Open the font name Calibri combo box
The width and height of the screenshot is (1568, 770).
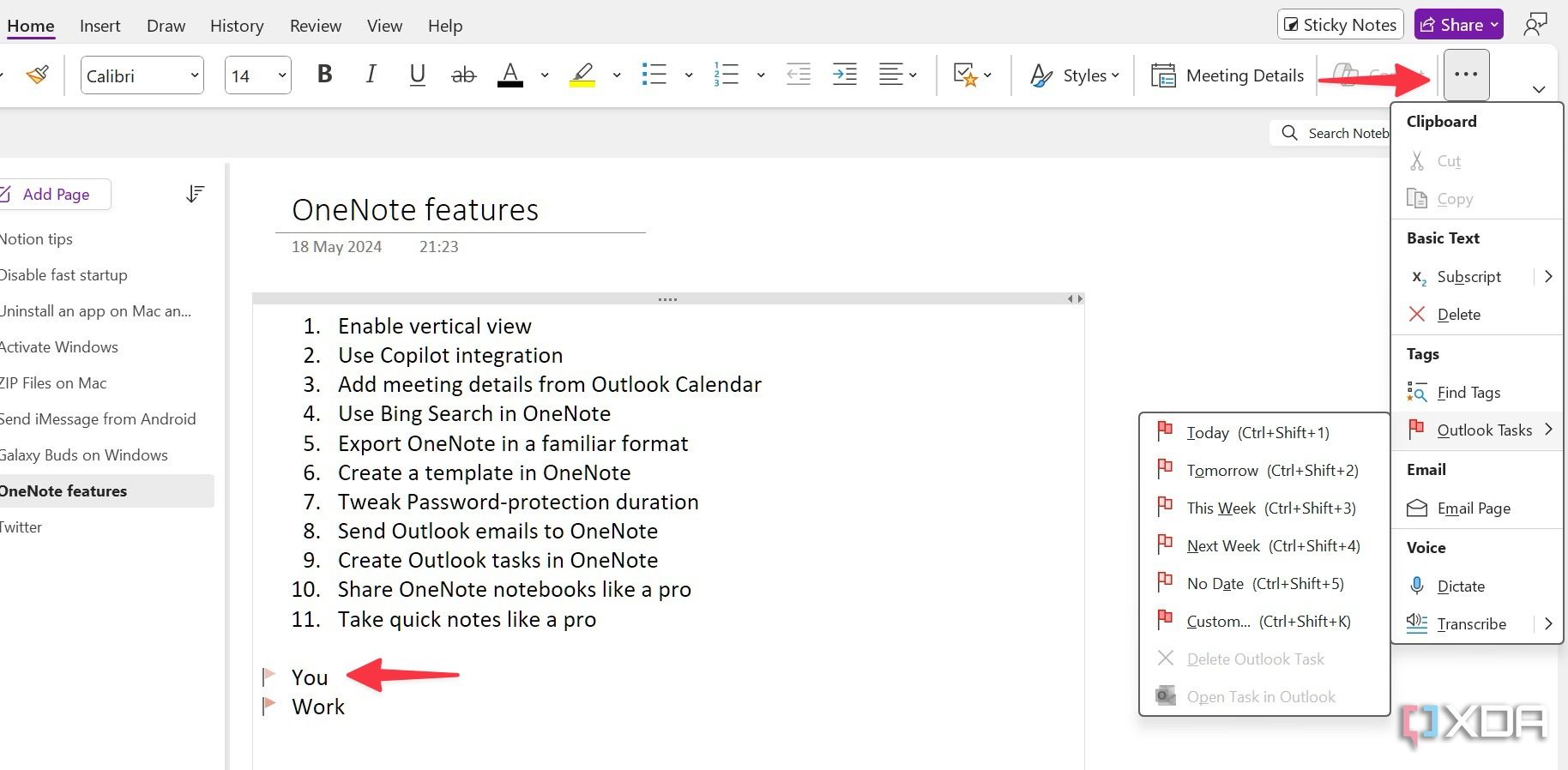tap(142, 75)
